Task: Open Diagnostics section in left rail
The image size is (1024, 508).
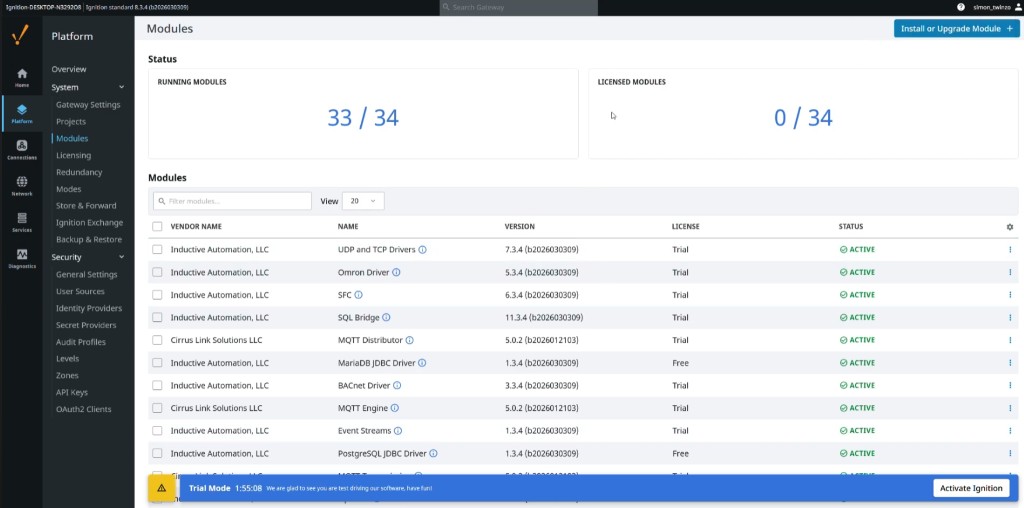Action: coord(22,259)
